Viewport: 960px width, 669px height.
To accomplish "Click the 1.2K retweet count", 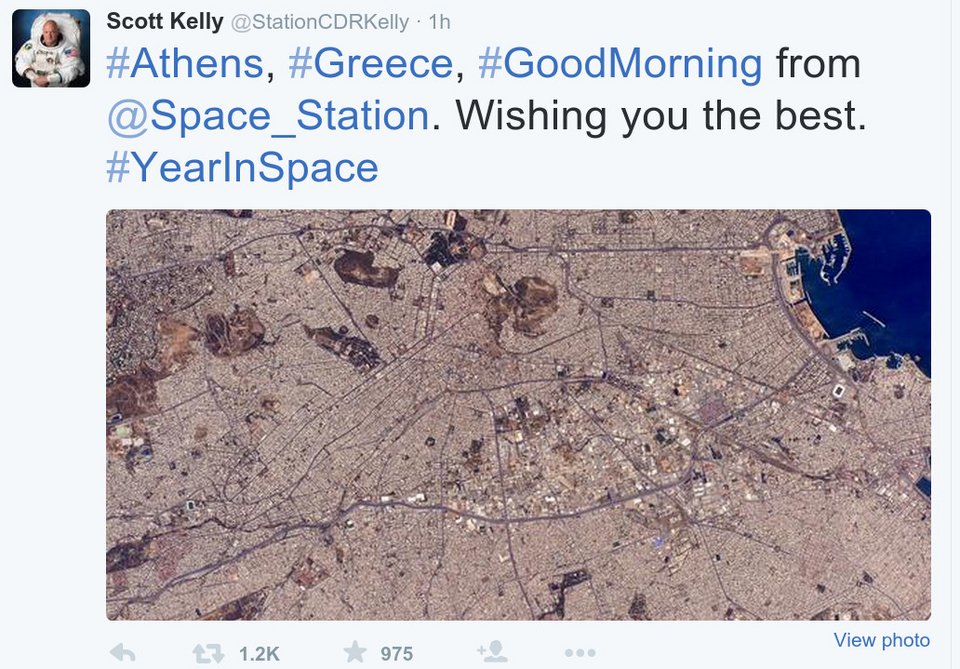I will 259,654.
